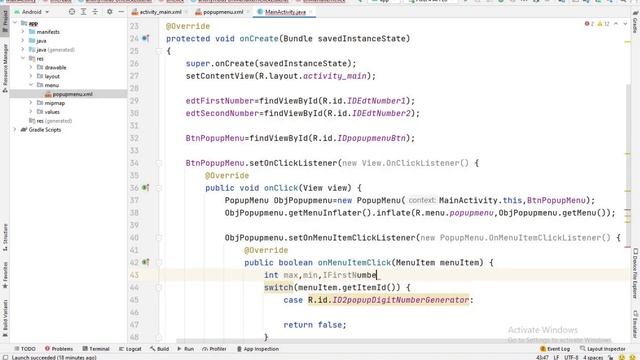Open the Layout Inspector
Viewport: 640px width, 360px height.
coord(603,349)
